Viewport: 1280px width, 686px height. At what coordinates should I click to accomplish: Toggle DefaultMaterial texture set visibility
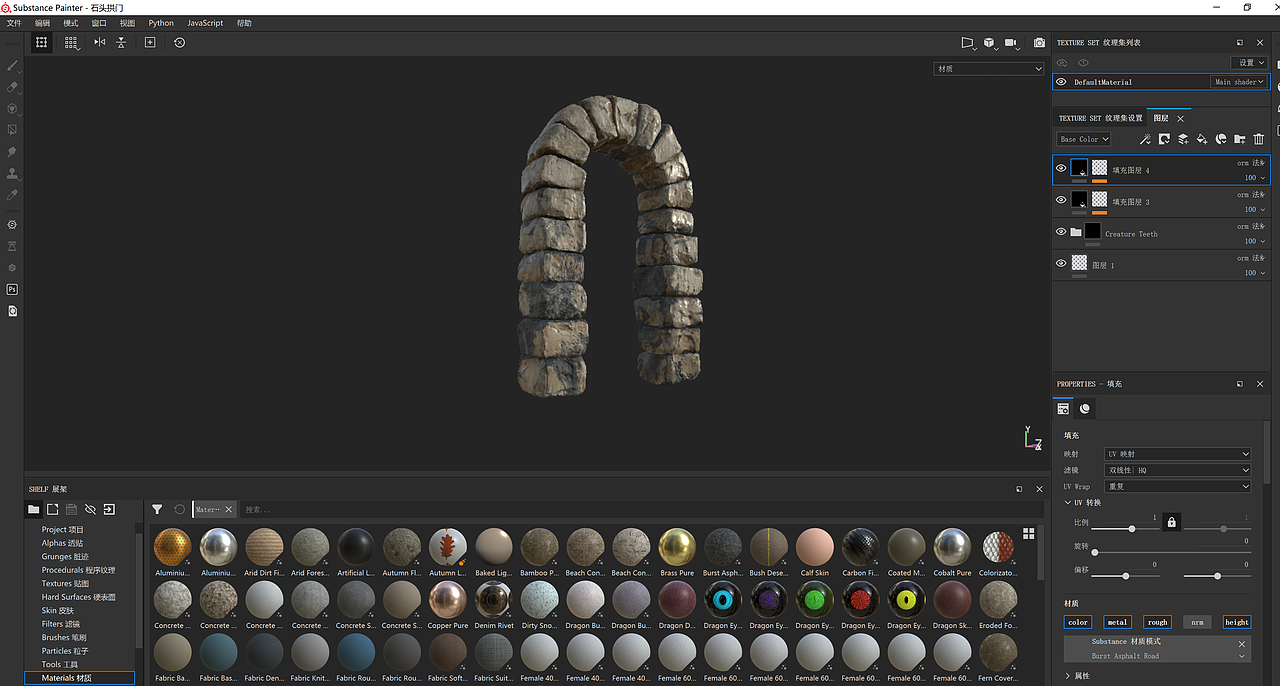point(1062,82)
